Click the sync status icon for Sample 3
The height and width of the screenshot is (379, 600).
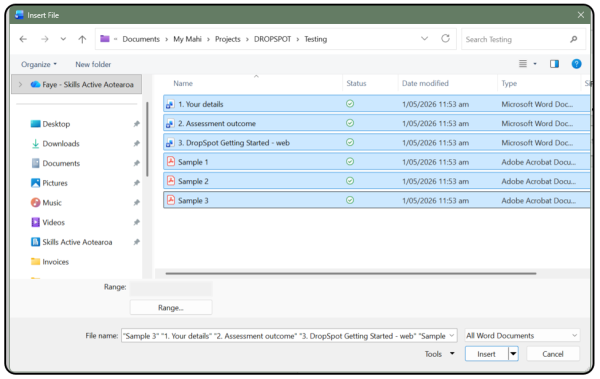click(350, 200)
